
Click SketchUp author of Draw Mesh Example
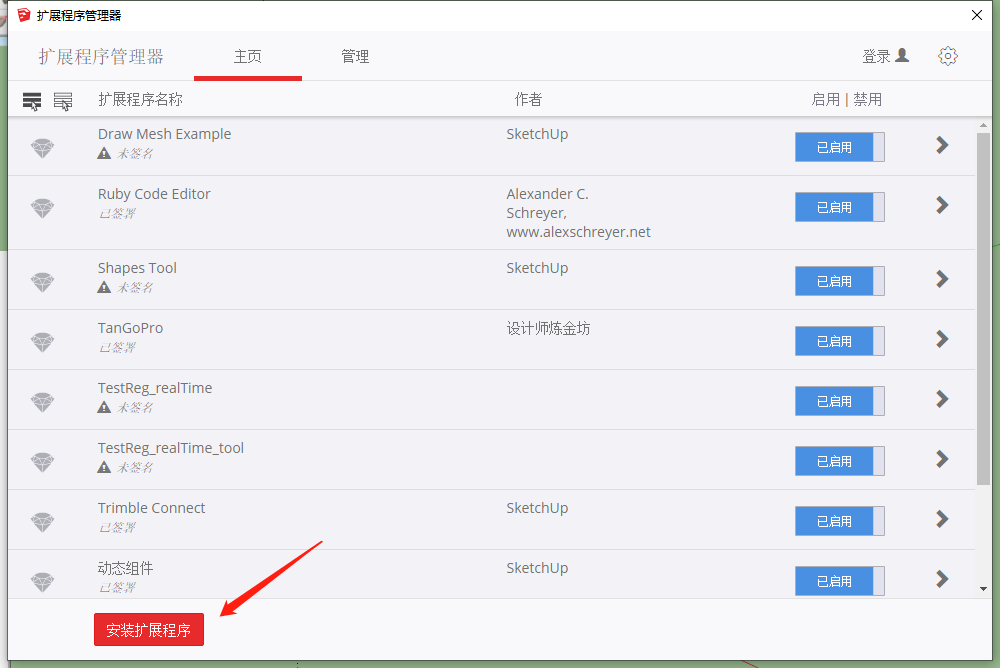[537, 134]
